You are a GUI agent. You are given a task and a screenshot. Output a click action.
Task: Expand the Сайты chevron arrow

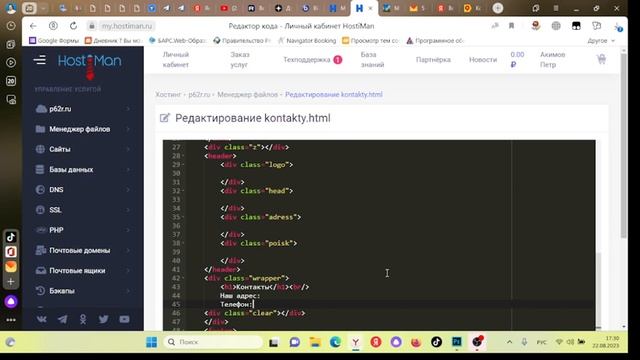(128, 149)
